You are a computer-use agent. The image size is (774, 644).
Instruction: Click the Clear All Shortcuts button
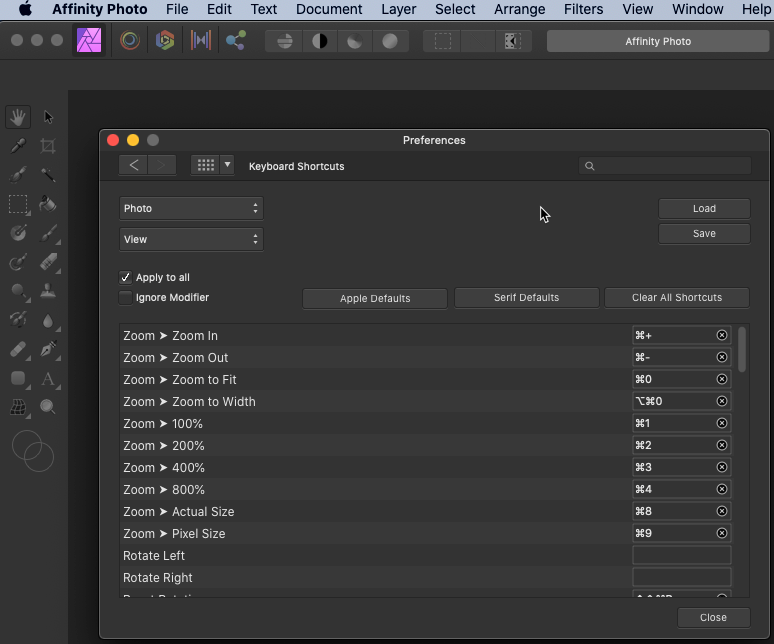(676, 298)
